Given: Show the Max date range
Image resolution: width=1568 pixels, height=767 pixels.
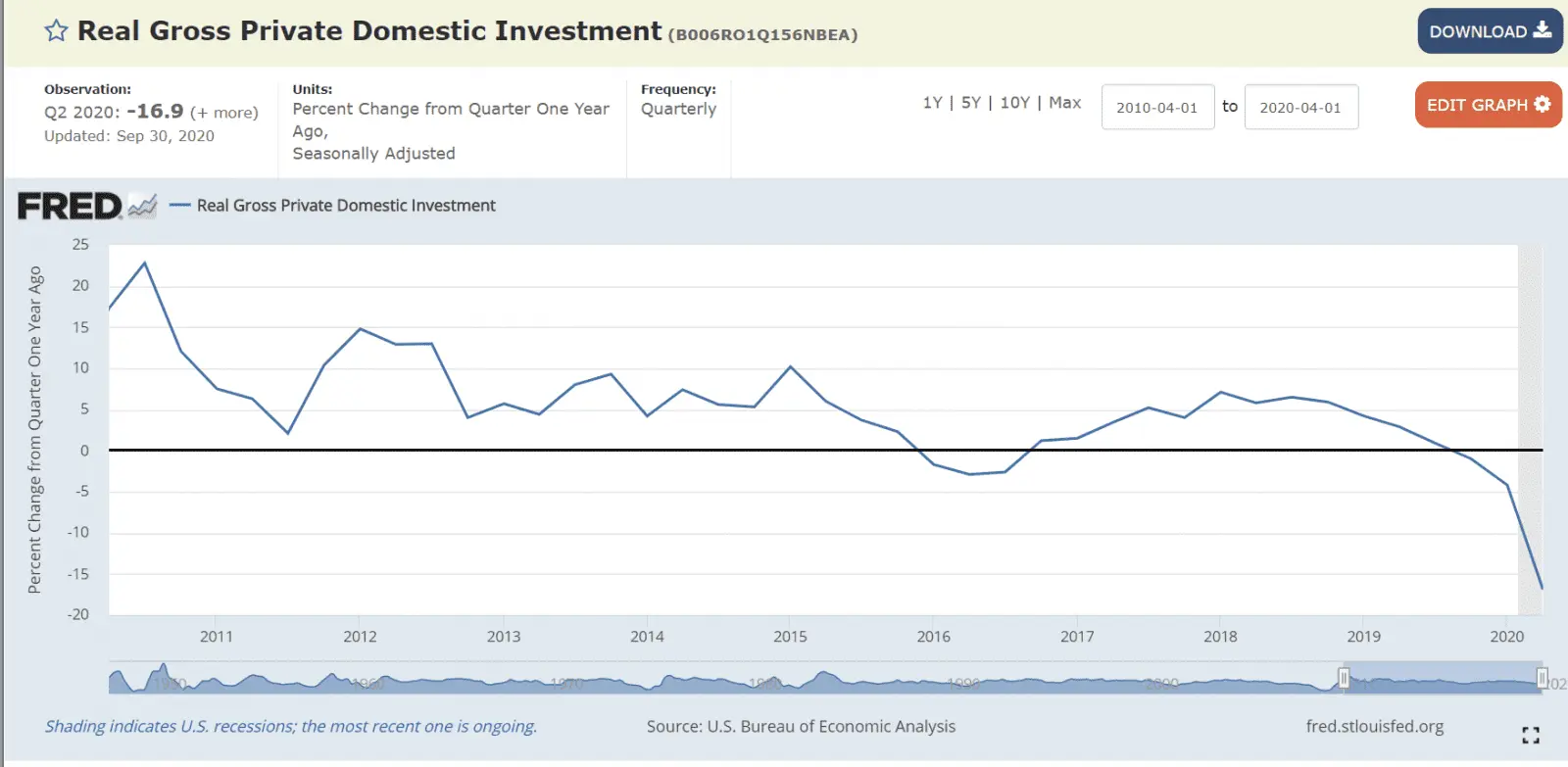Looking at the screenshot, I should [1064, 103].
